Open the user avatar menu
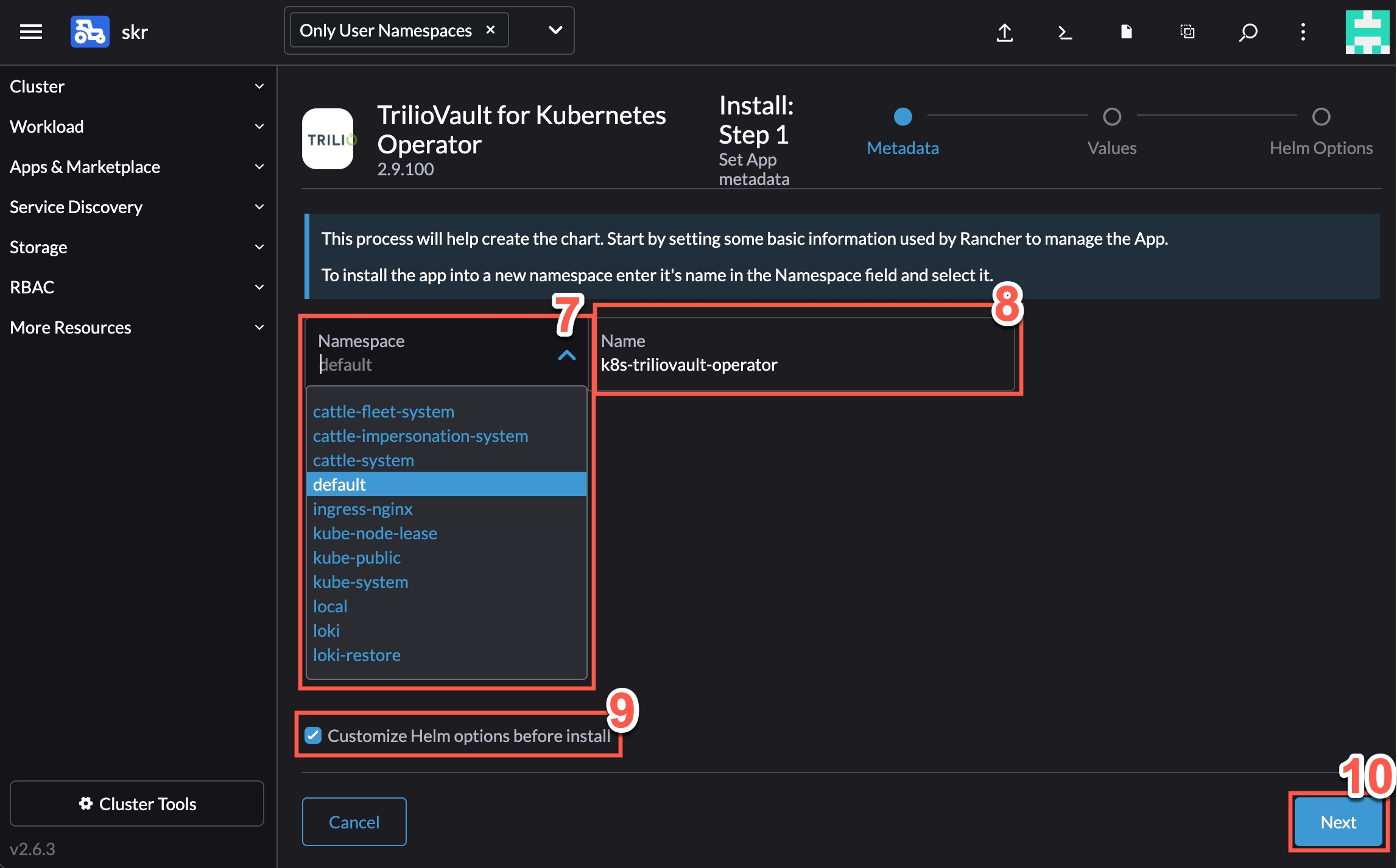The image size is (1397, 868). [1367, 32]
